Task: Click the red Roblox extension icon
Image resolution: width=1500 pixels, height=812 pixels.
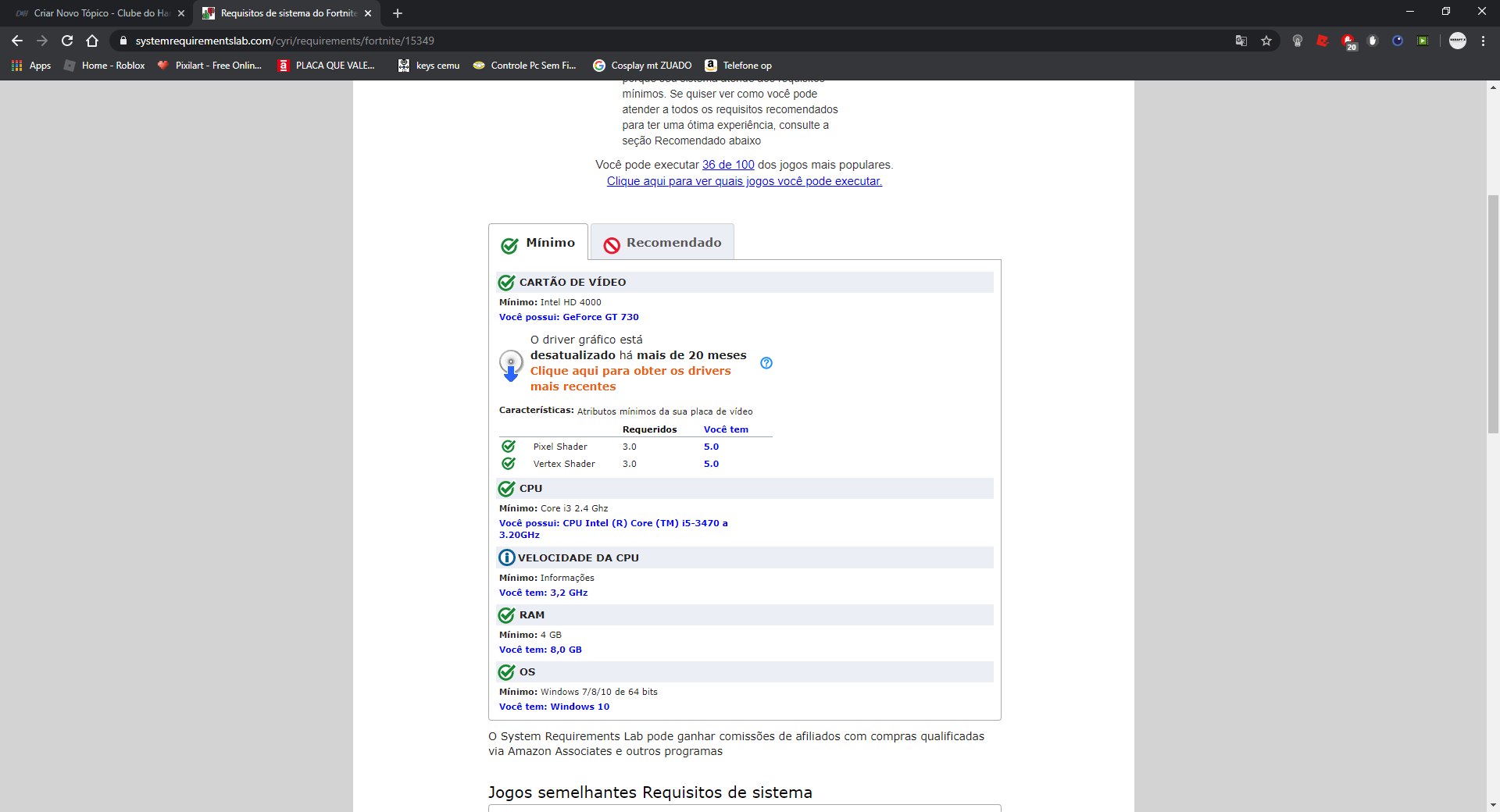Action: click(x=1323, y=41)
